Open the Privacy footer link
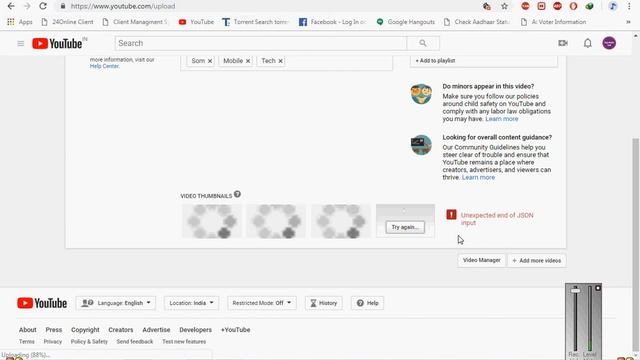This screenshot has height=360, width=640. pyautogui.click(x=53, y=342)
